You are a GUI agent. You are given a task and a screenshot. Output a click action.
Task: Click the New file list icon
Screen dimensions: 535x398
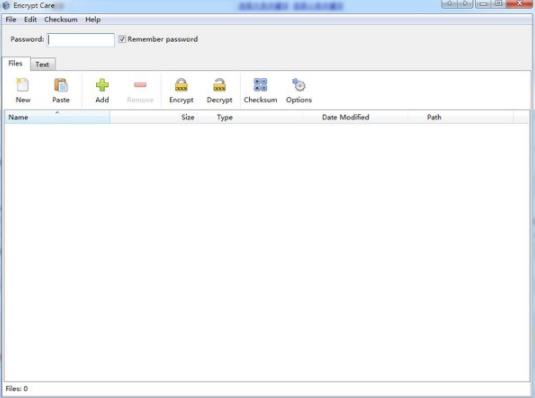tap(23, 85)
